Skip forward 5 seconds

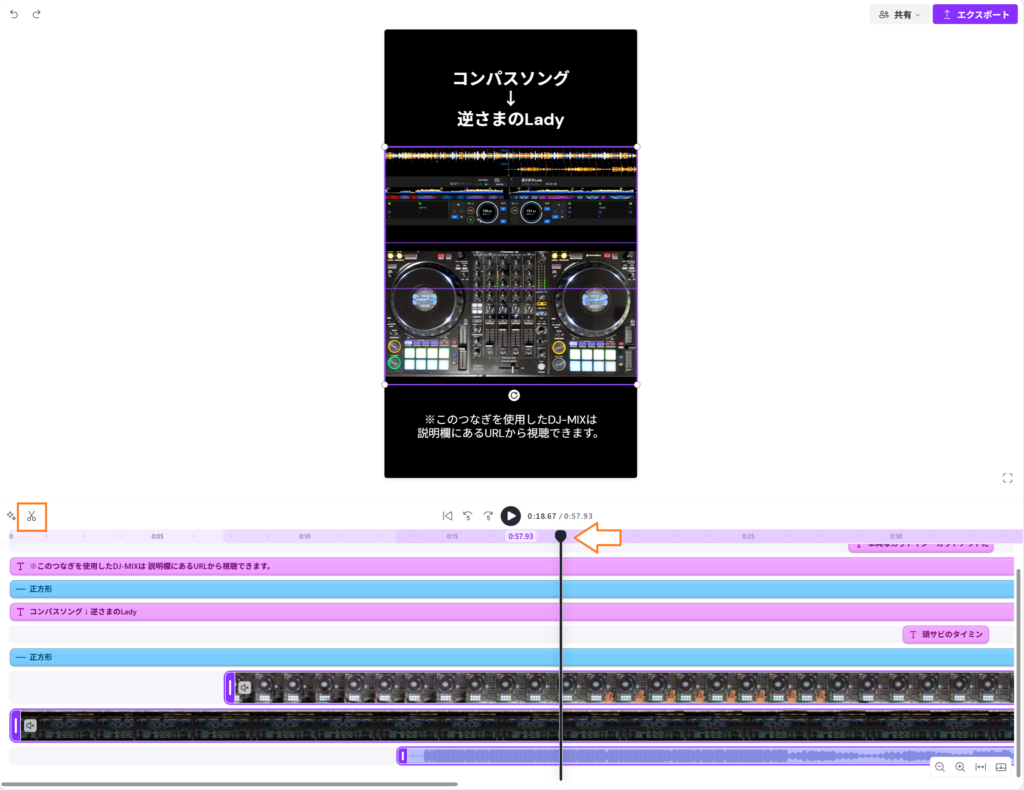[488, 516]
